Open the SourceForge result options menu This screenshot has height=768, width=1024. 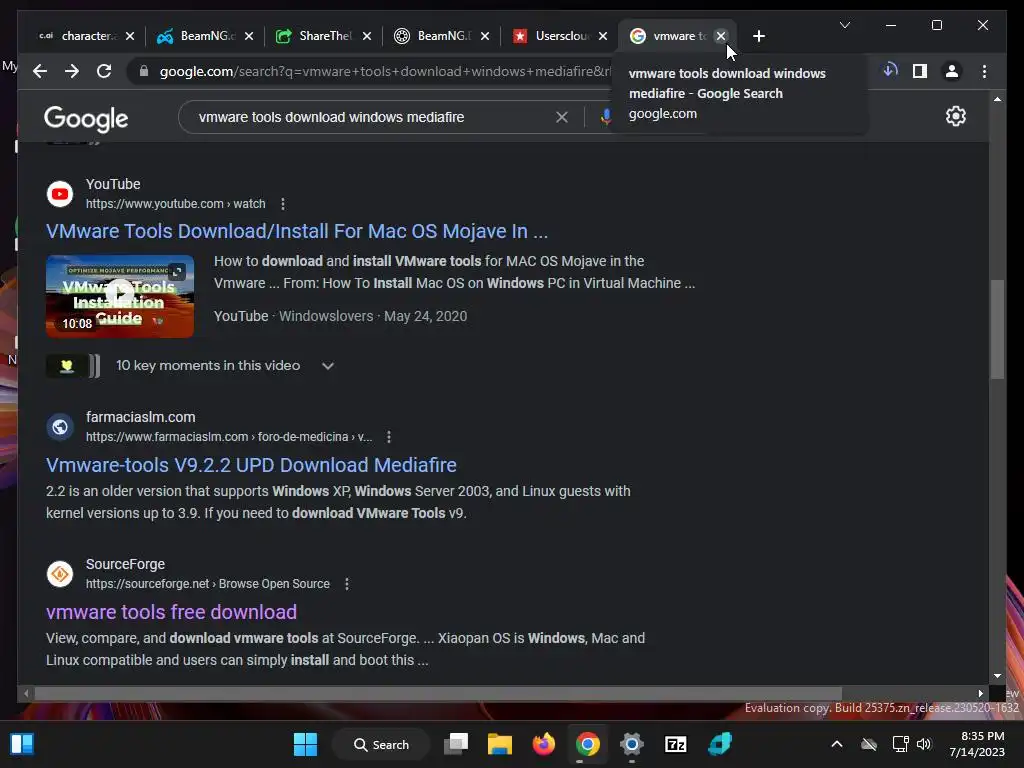click(347, 584)
